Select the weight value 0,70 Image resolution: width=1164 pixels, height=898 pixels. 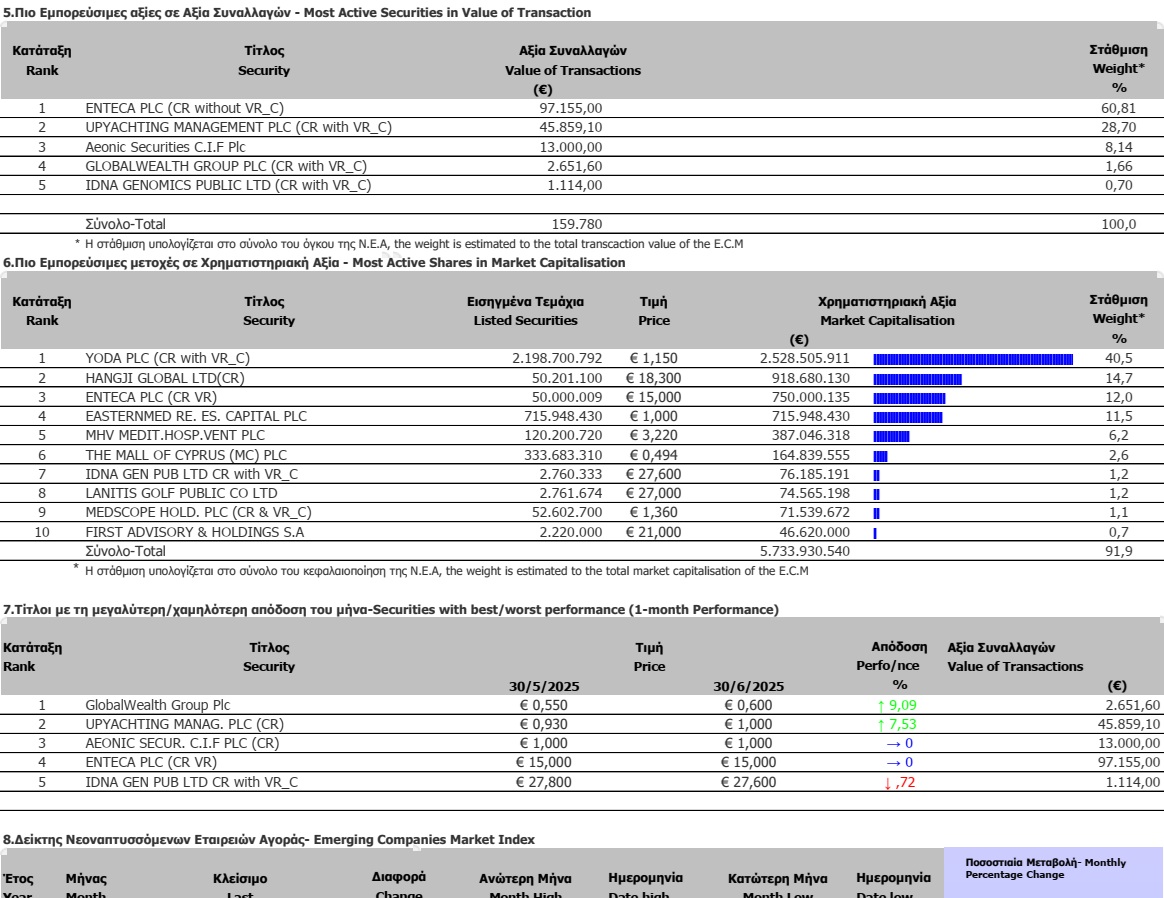click(1119, 186)
